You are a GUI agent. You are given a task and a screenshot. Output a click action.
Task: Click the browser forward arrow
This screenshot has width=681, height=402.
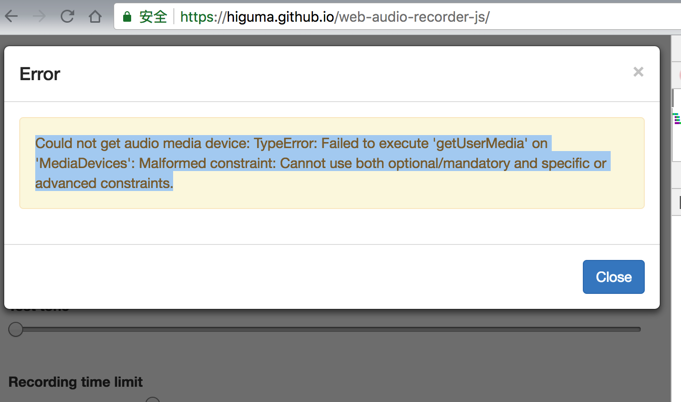coord(41,17)
